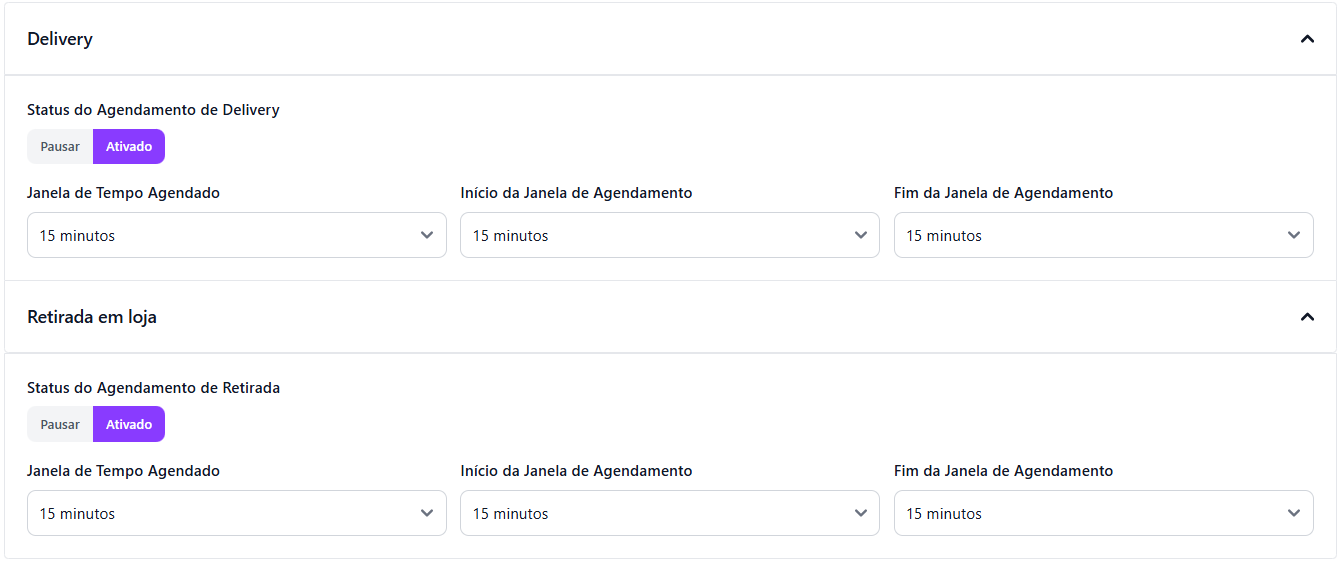The image size is (1341, 563).
Task: Click the Delivery section header title
Action: tap(60, 39)
